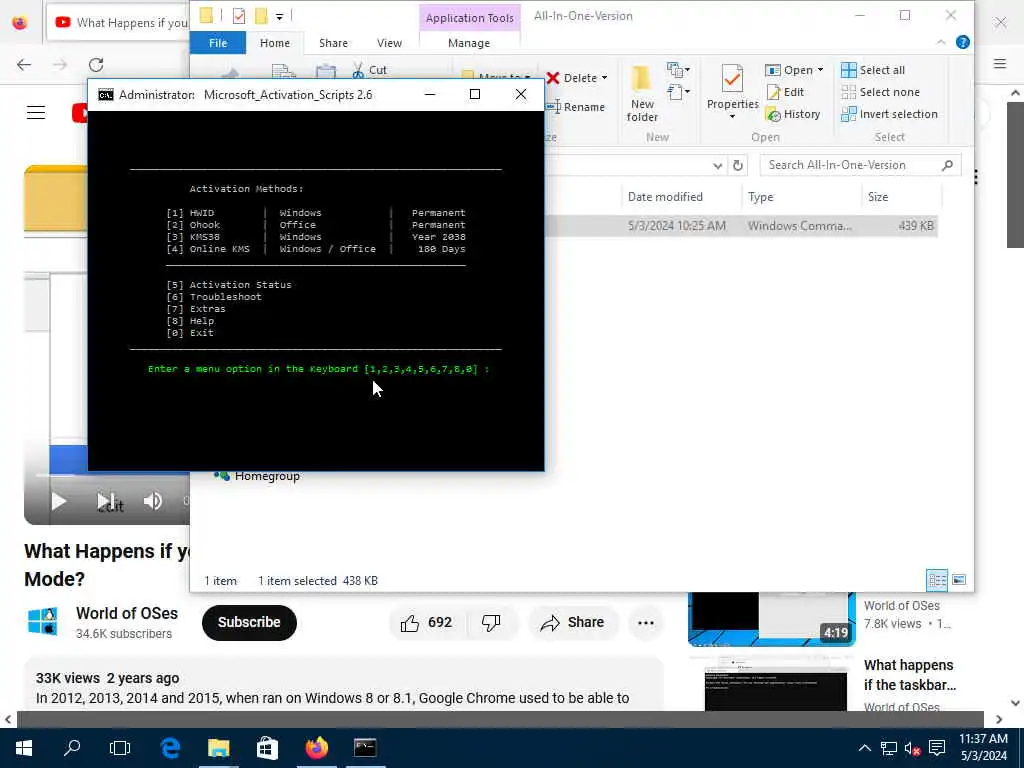Refresh the Explorer address bar

(x=738, y=165)
